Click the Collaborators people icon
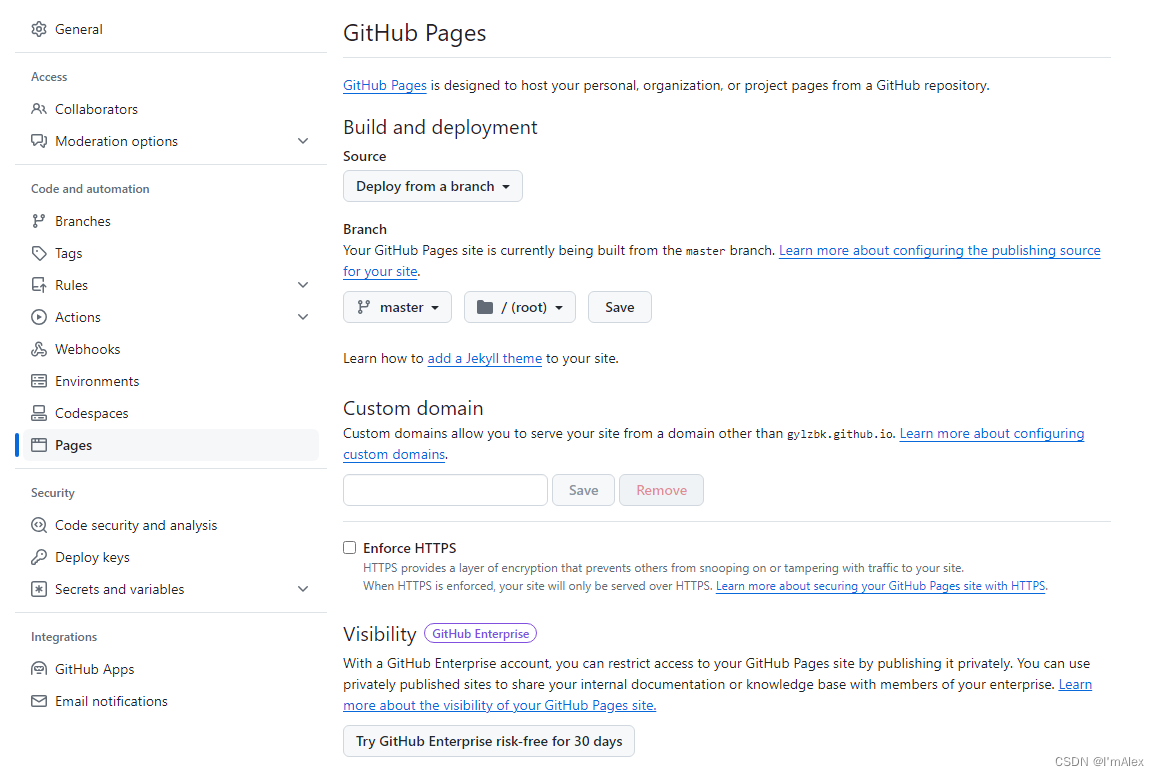Screen dimensions: 1159x776 (x=39, y=109)
